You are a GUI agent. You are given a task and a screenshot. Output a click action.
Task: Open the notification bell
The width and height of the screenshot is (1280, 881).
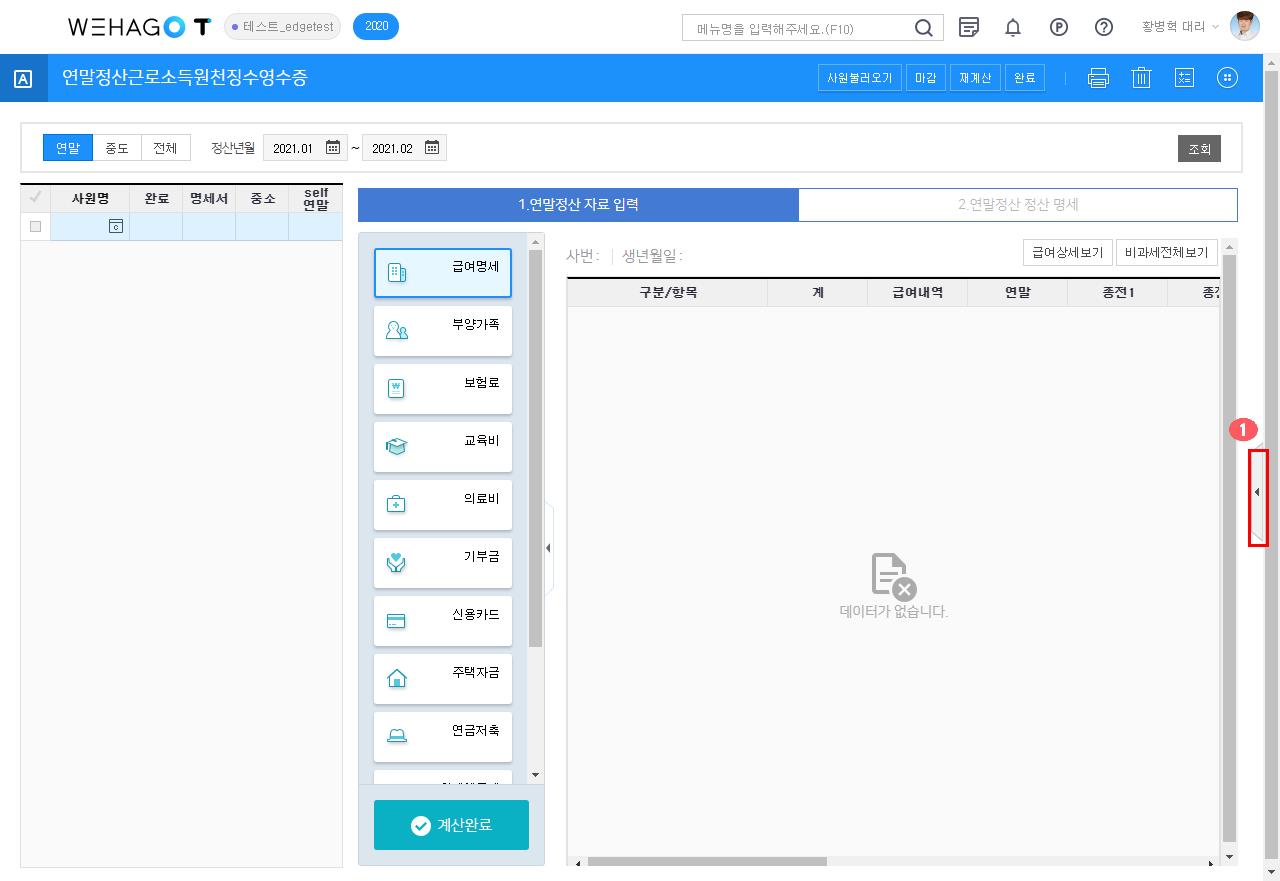pos(1013,28)
